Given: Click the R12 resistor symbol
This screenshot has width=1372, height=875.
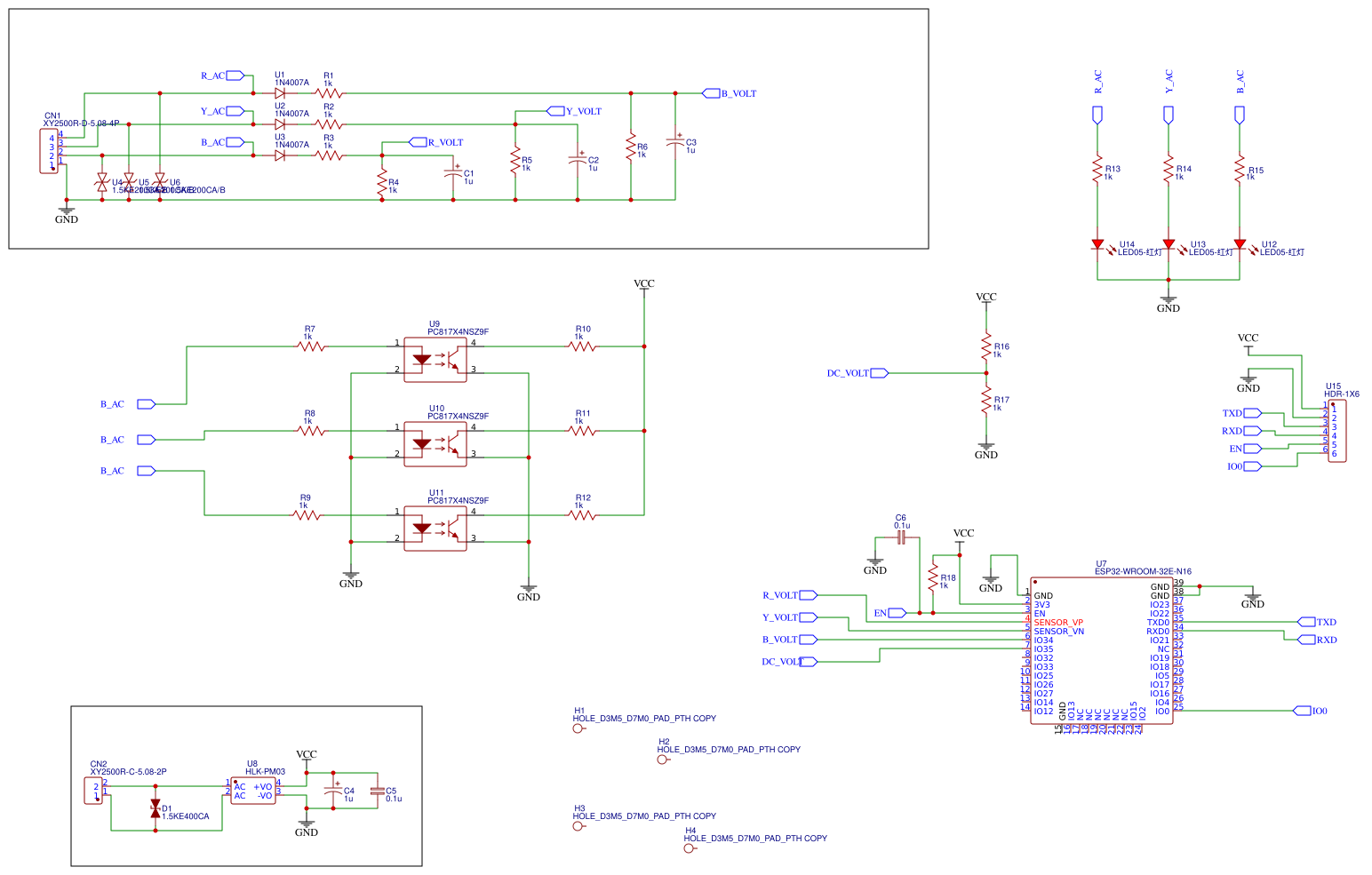Looking at the screenshot, I should [582, 515].
